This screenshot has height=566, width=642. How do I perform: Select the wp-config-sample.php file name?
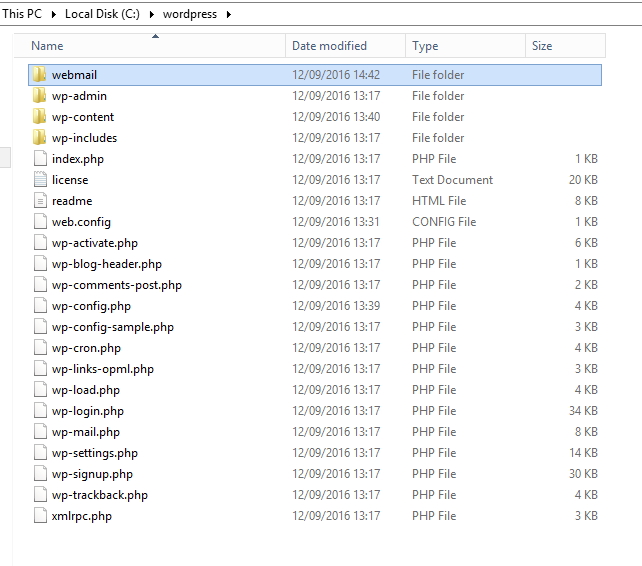[x=113, y=327]
